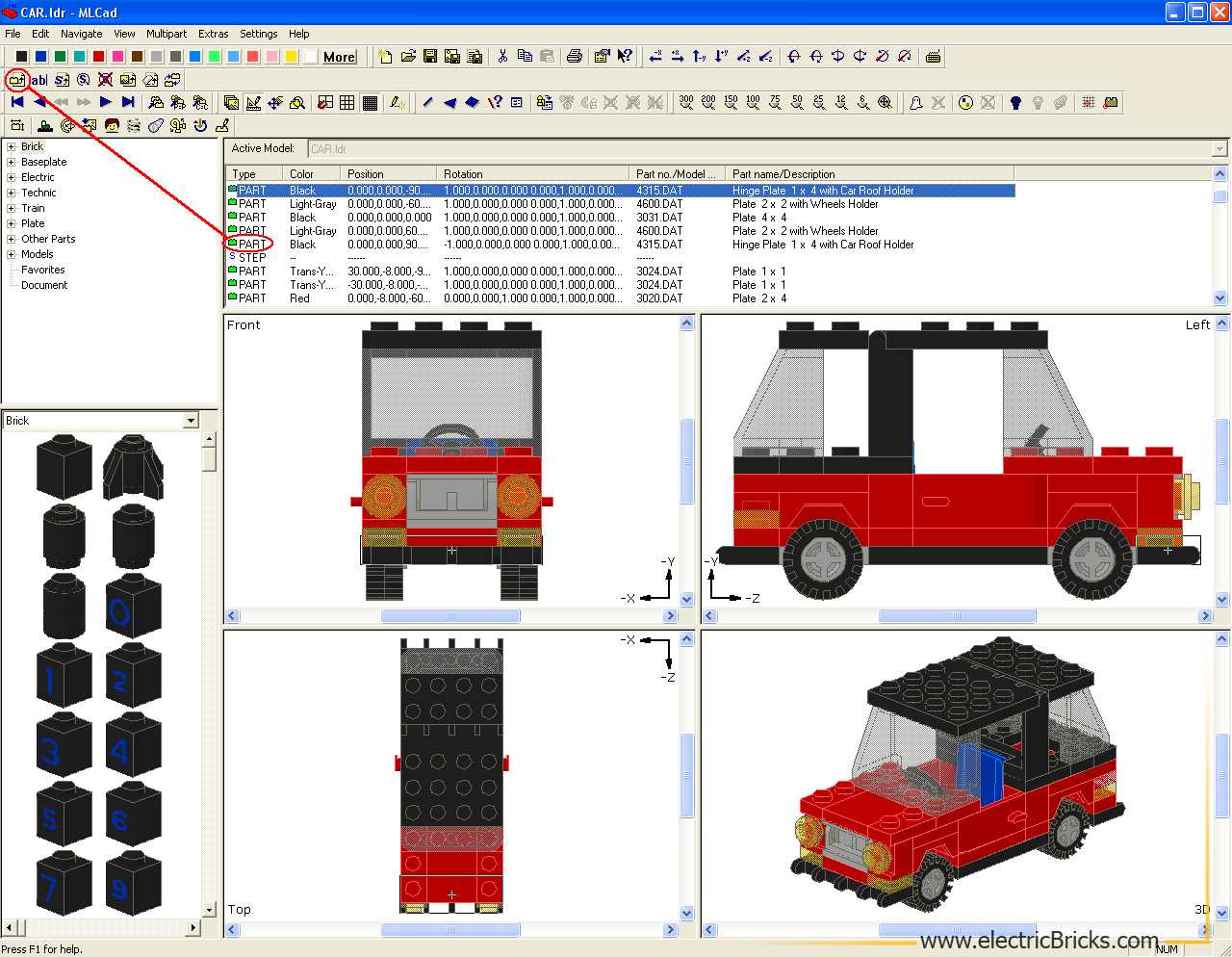Print the model using the printer icon
The height and width of the screenshot is (957, 1232).
coord(575,57)
